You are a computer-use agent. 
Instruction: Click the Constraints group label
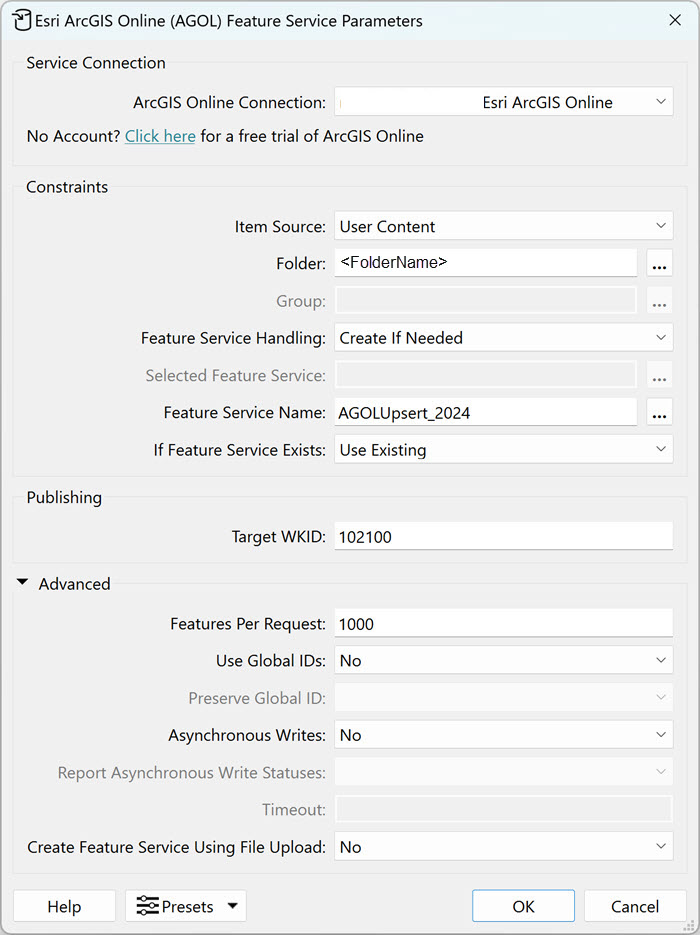(67, 187)
